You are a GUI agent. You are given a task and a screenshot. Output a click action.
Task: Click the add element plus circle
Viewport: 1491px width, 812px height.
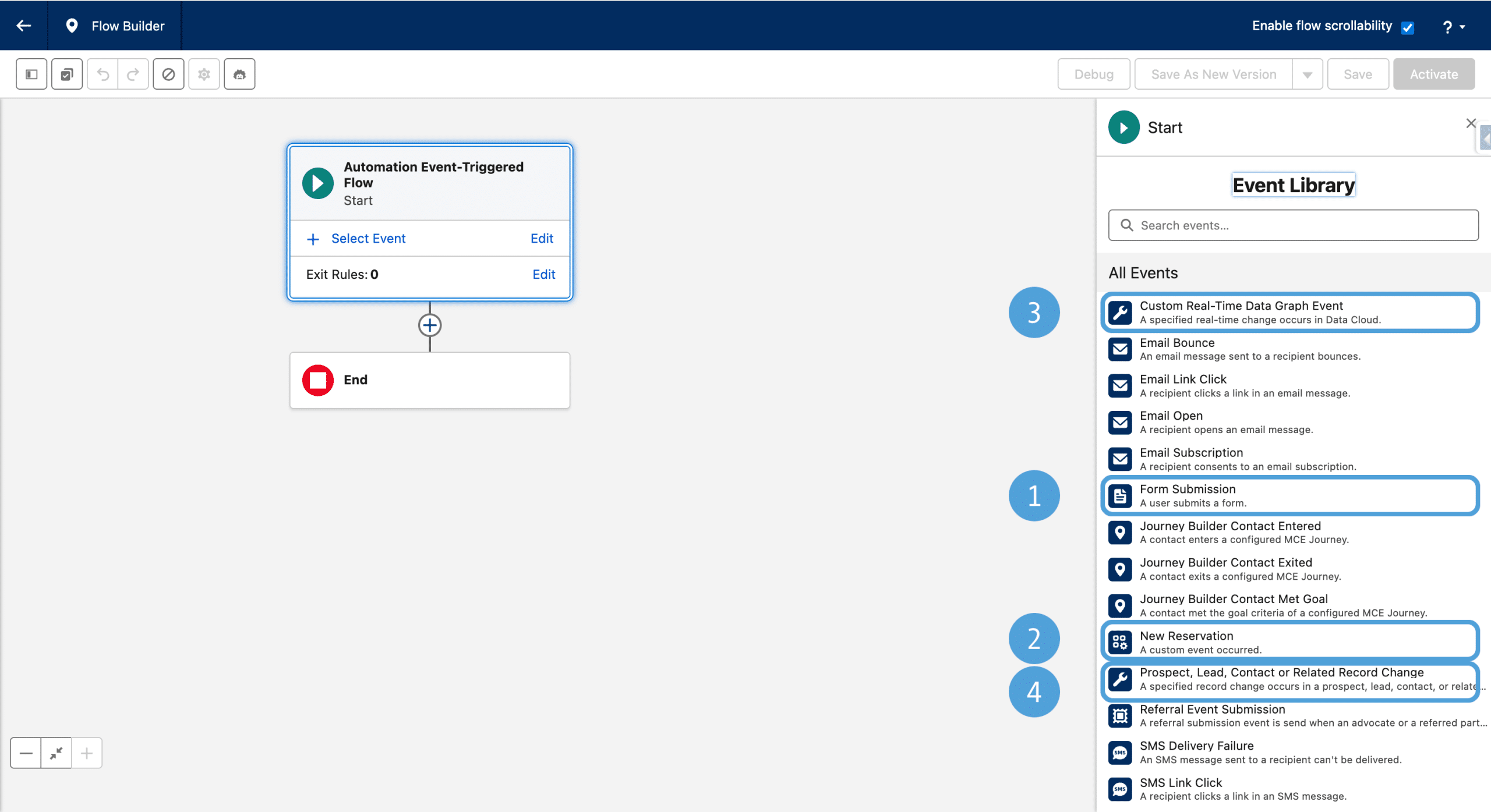pyautogui.click(x=430, y=325)
